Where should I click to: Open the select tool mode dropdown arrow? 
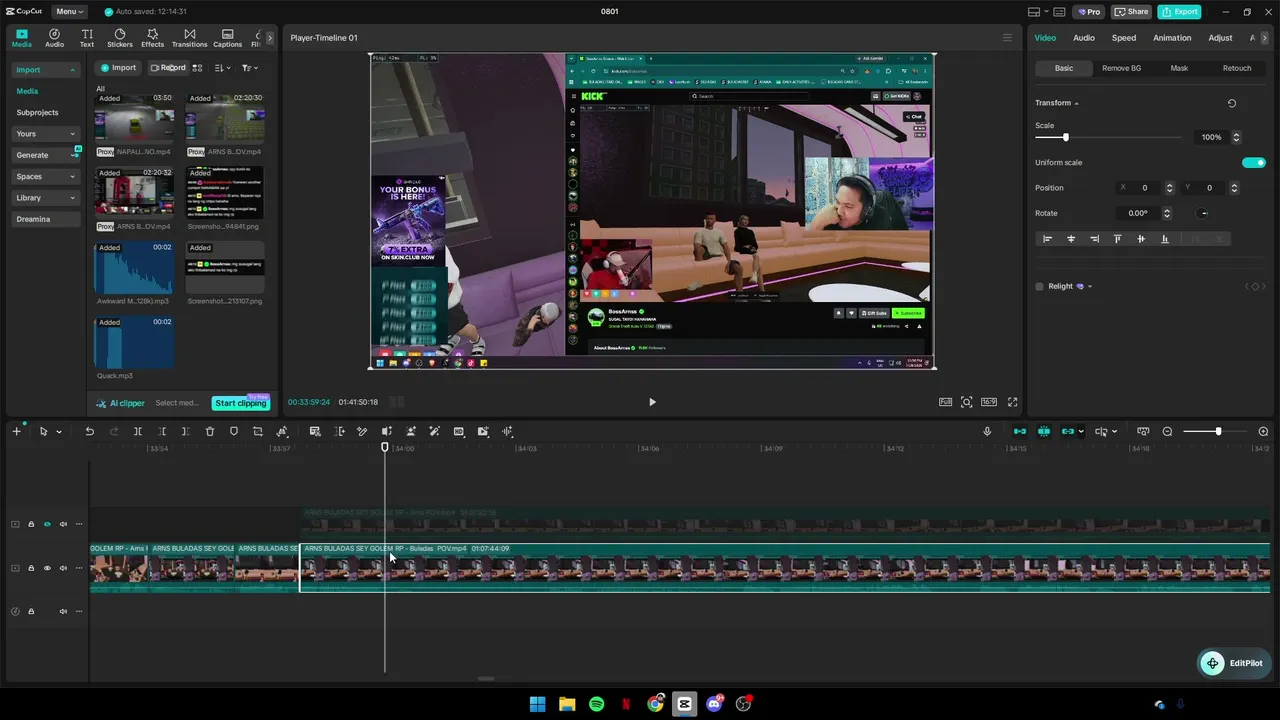coord(59,432)
